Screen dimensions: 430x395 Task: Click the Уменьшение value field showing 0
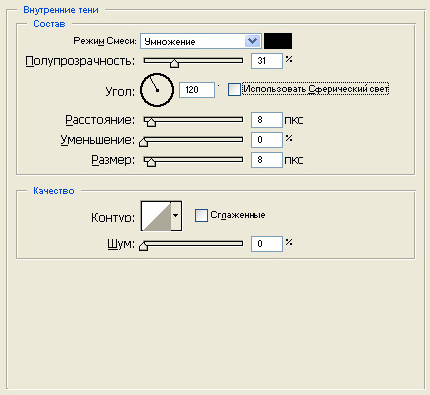click(x=267, y=140)
